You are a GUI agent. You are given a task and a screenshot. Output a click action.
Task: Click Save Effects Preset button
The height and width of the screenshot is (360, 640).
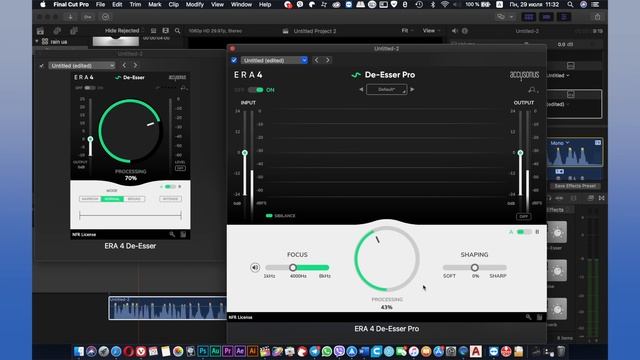tap(575, 186)
